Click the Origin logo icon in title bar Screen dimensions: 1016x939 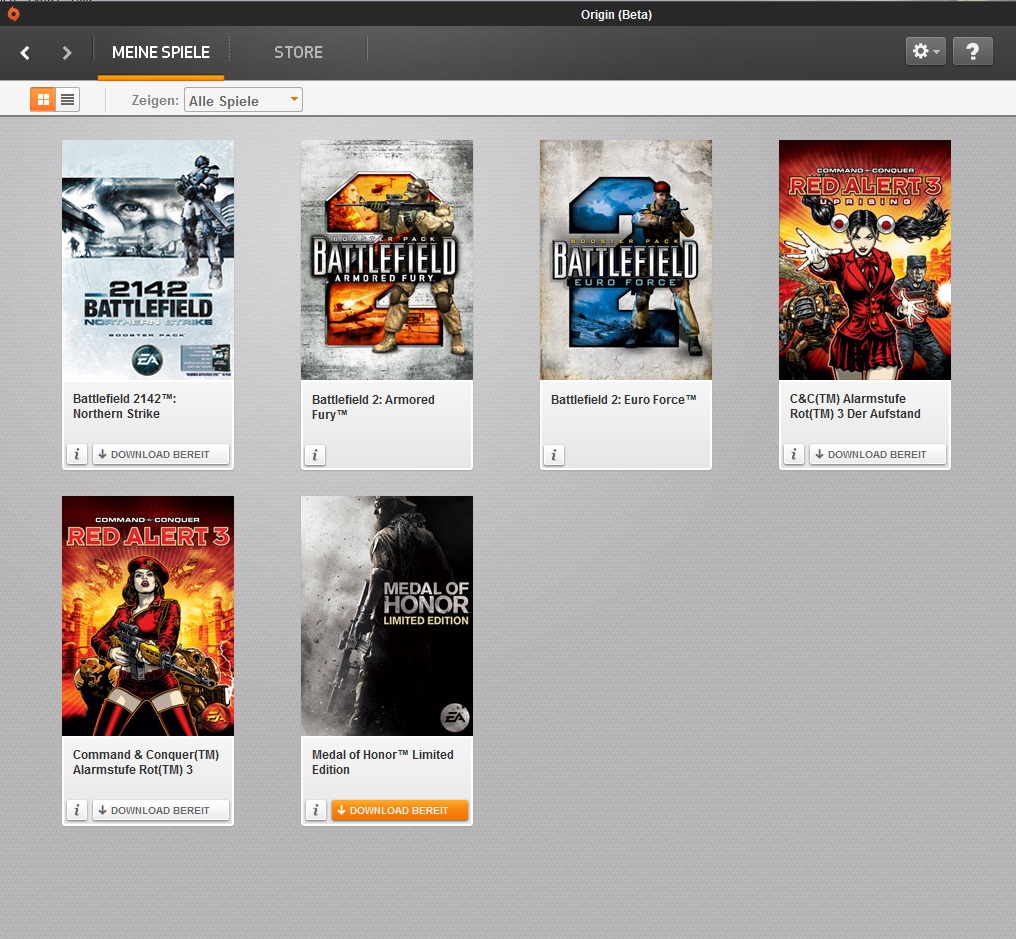click(x=14, y=14)
